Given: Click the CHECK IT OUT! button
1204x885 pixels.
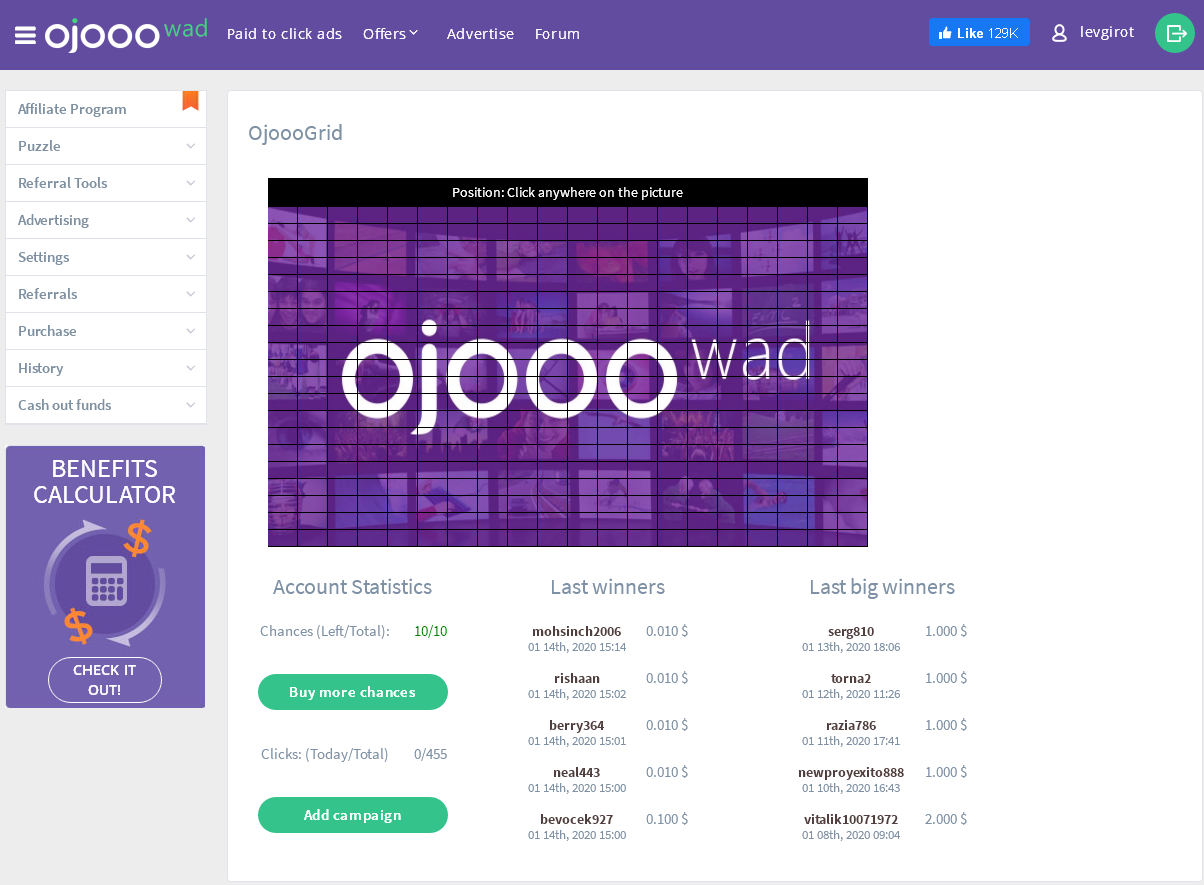Looking at the screenshot, I should point(105,680).
